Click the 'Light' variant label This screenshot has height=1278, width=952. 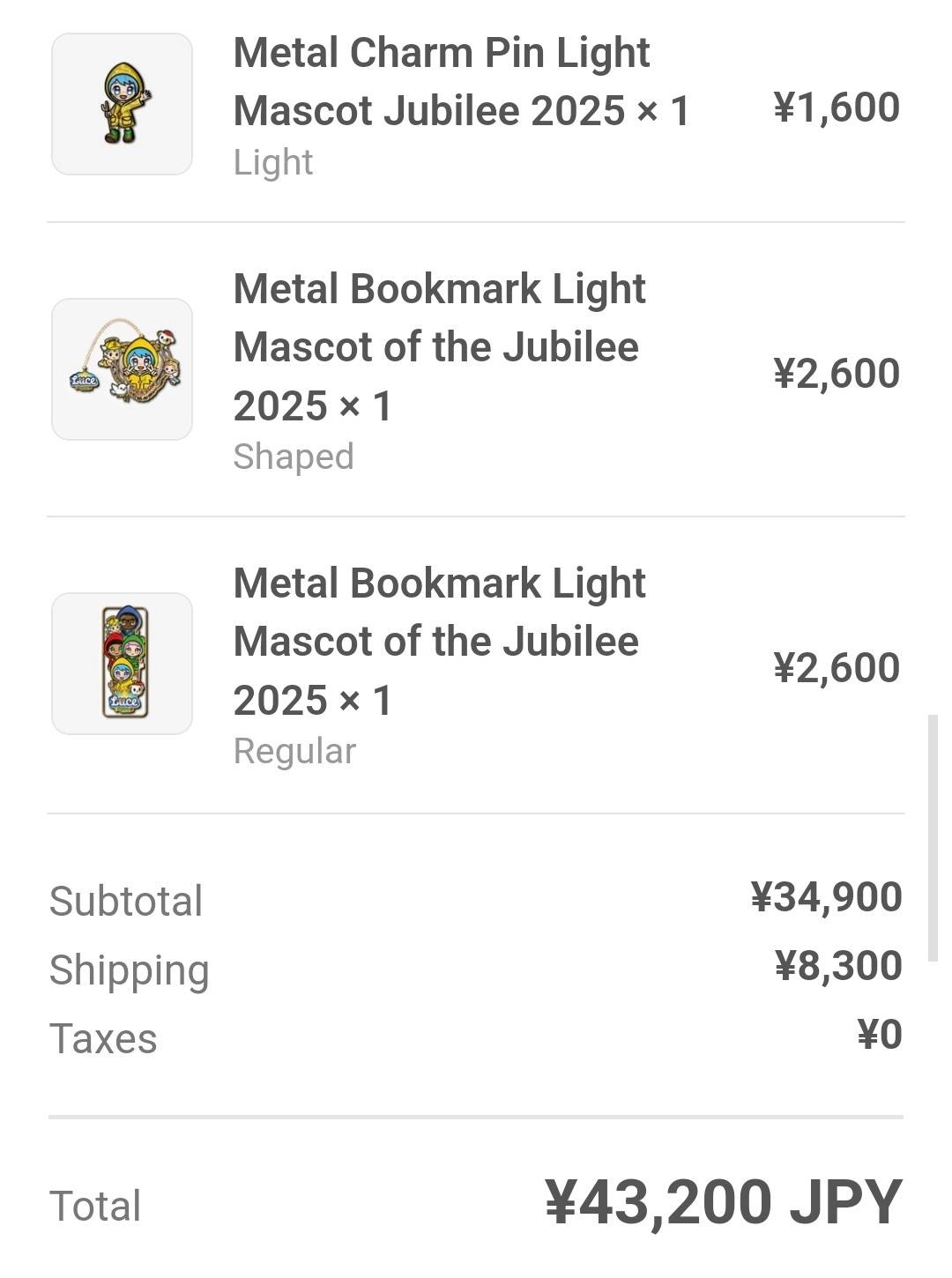(x=273, y=163)
